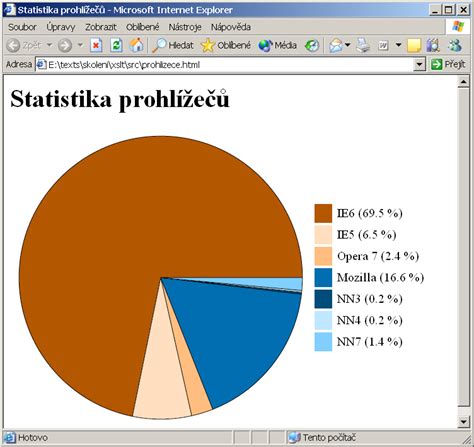This screenshot has width=474, height=447.
Task: Click the computer icon in status bar
Action: pos(294,437)
